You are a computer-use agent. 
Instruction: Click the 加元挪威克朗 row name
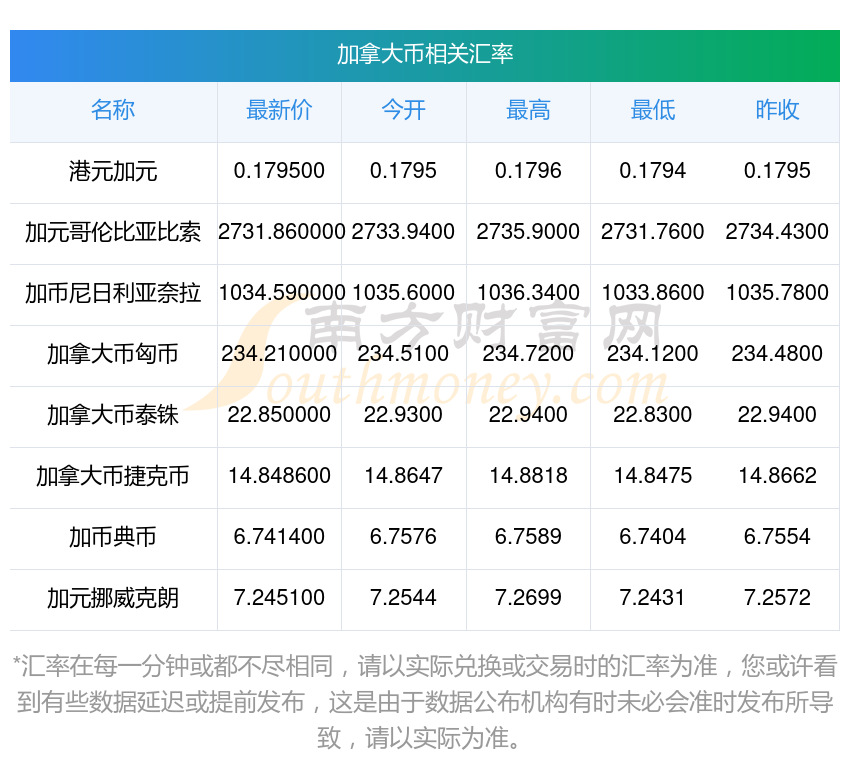pyautogui.click(x=113, y=598)
